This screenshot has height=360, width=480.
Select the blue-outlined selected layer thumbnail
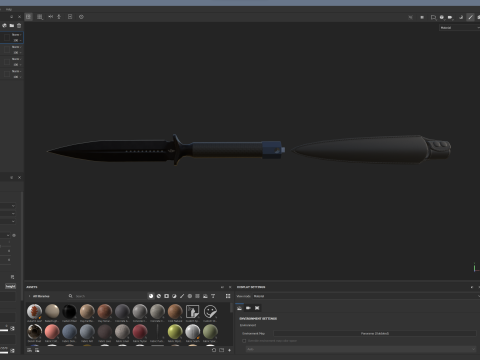(7, 37)
